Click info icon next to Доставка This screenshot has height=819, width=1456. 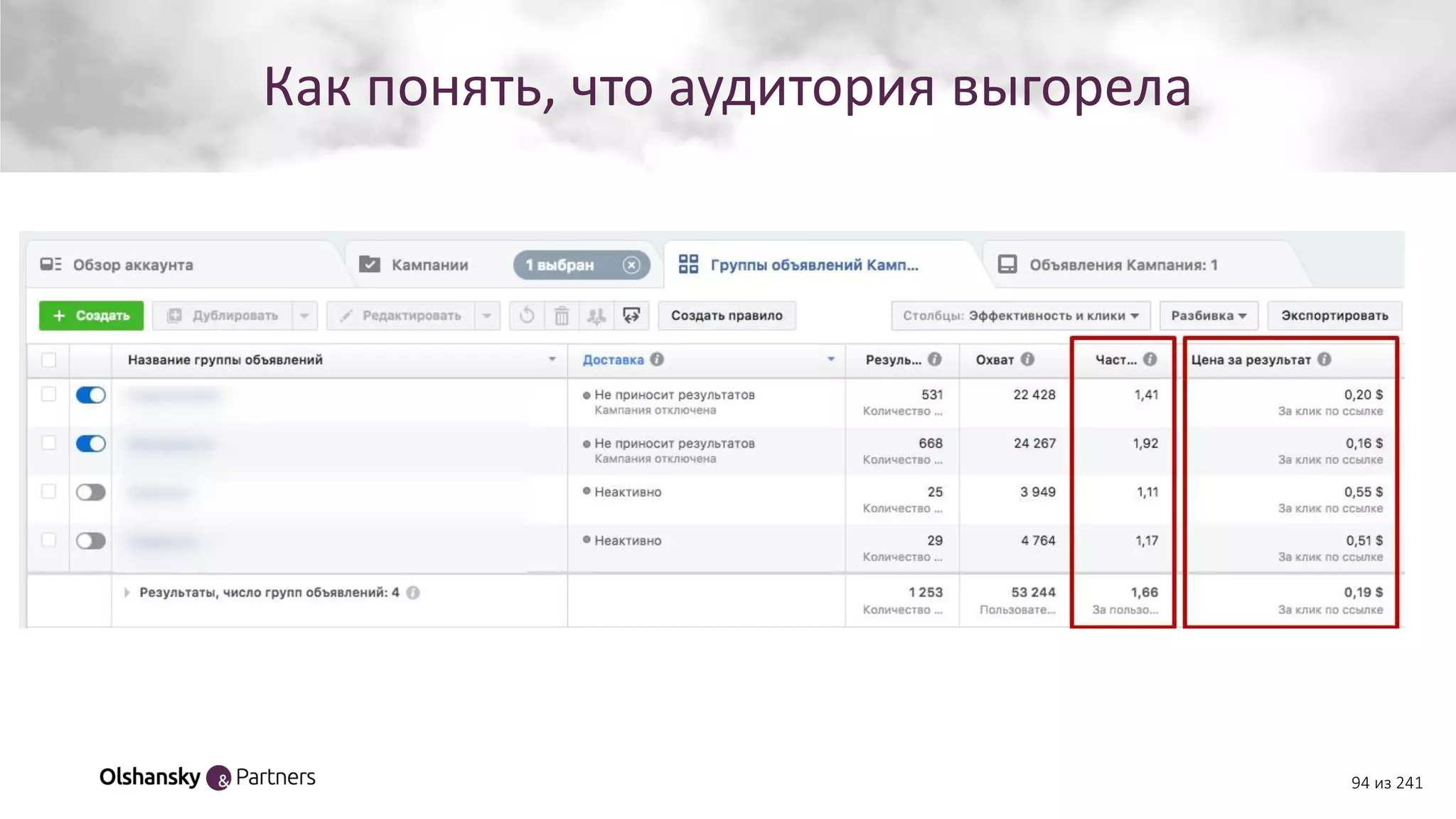coord(657,359)
